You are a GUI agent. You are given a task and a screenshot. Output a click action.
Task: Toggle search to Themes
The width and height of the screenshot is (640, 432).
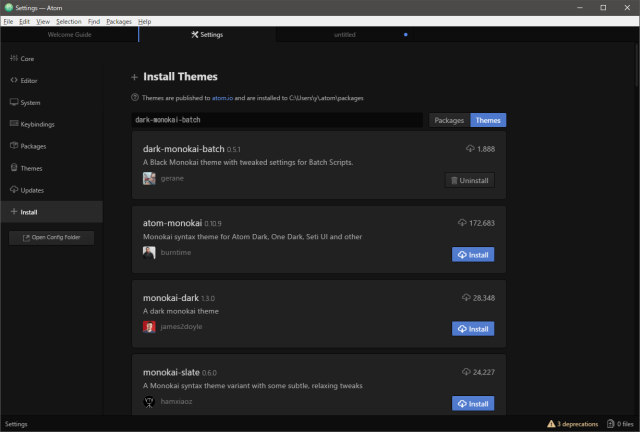[488, 120]
